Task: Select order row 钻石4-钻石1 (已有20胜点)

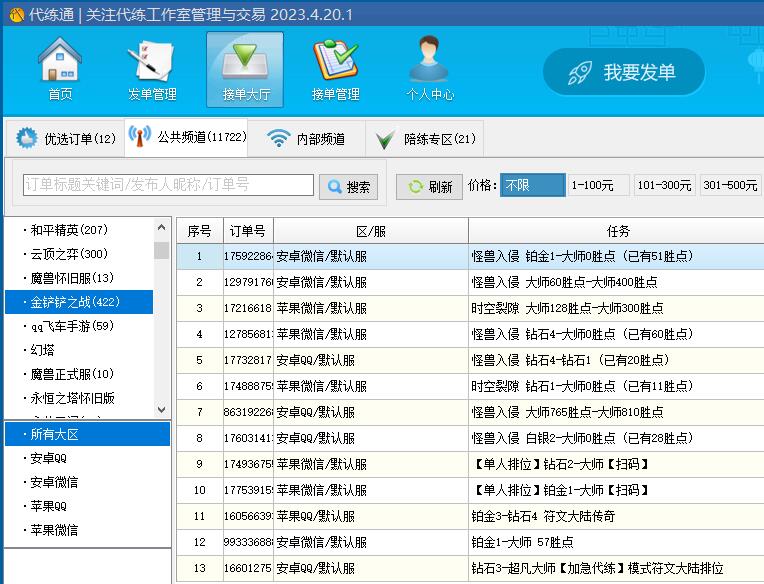Action: click(470, 360)
